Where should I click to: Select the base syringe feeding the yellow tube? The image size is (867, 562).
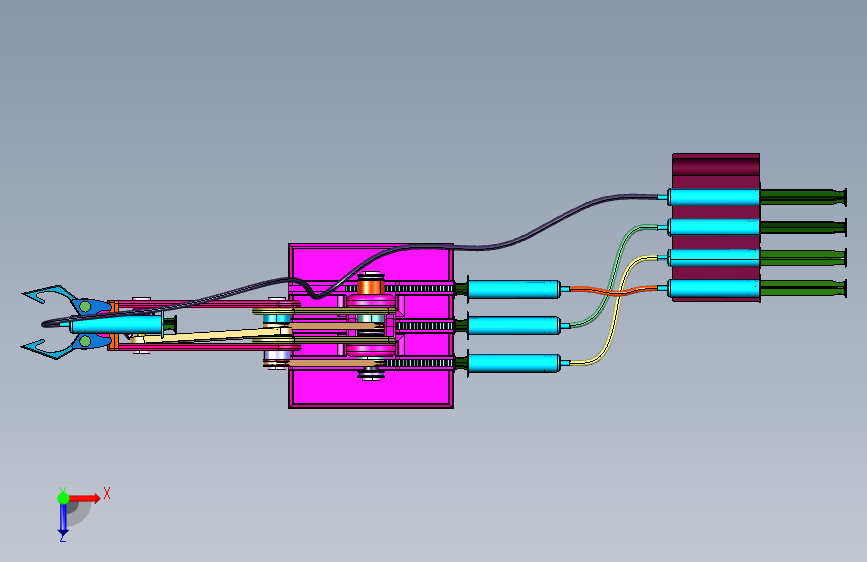coord(514,363)
